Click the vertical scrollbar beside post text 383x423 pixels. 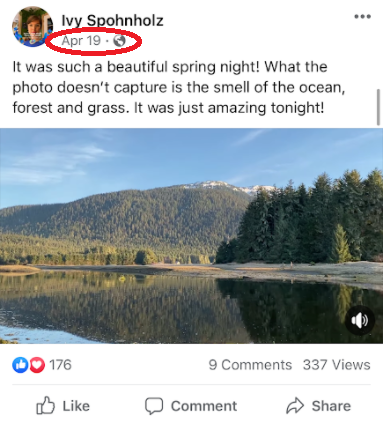(x=378, y=107)
